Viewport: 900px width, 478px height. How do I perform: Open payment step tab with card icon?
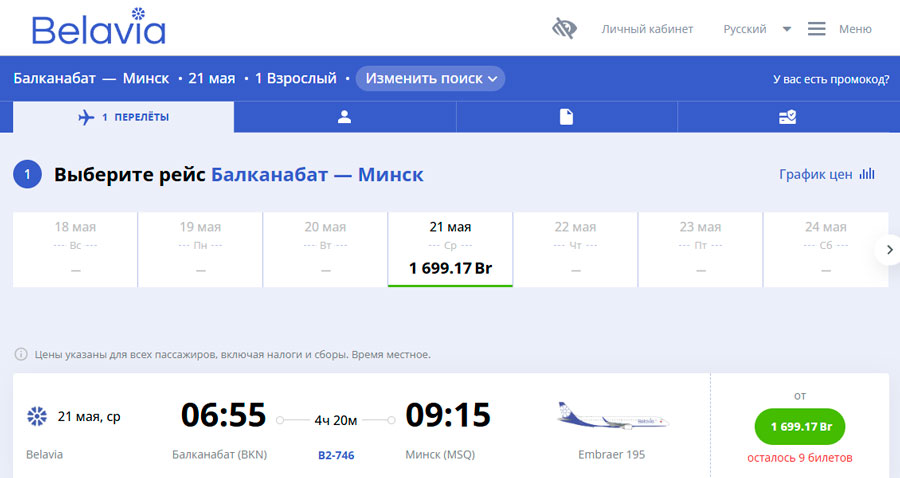coord(788,117)
